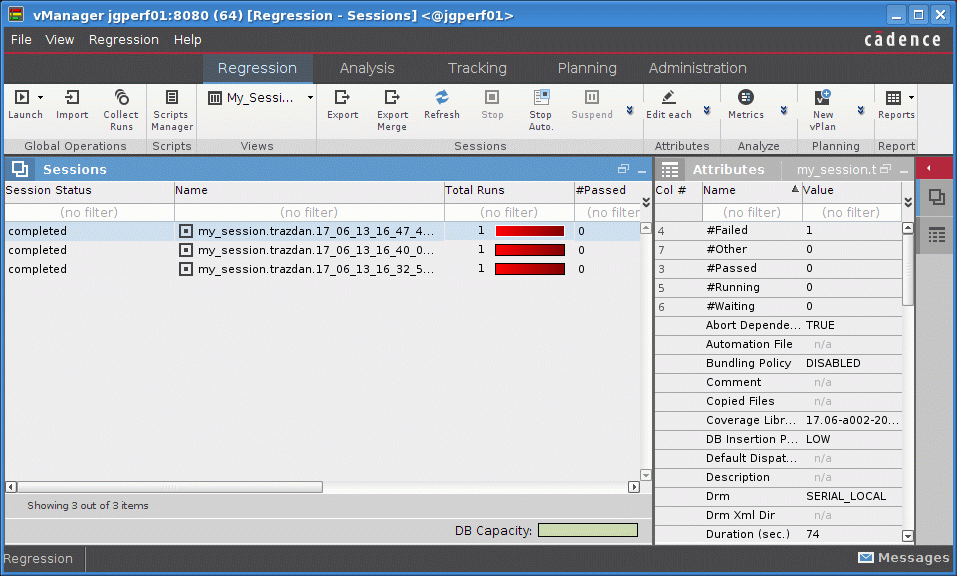Open the Import sessions tool
This screenshot has width=957, height=576.
pos(72,104)
